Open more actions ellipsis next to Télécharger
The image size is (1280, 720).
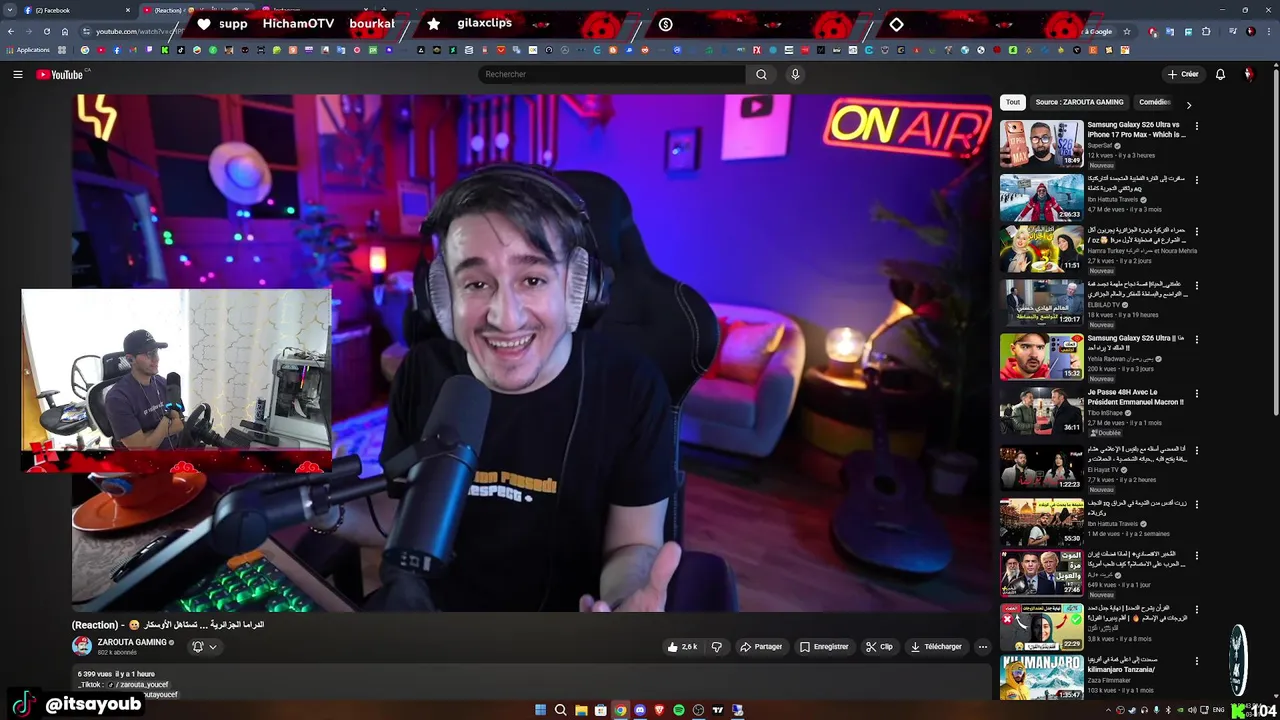coord(982,647)
